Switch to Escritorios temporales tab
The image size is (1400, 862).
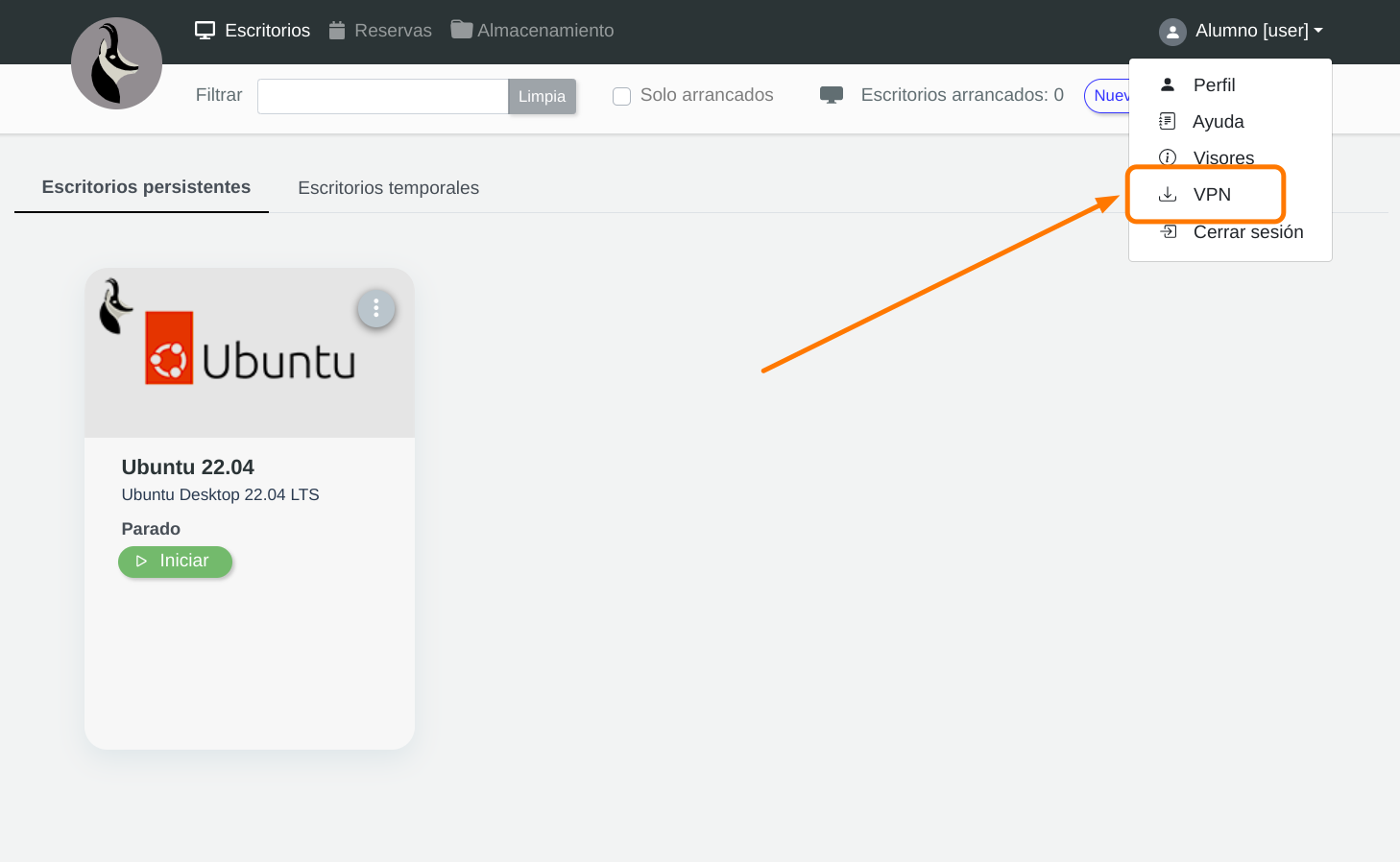coord(388,188)
